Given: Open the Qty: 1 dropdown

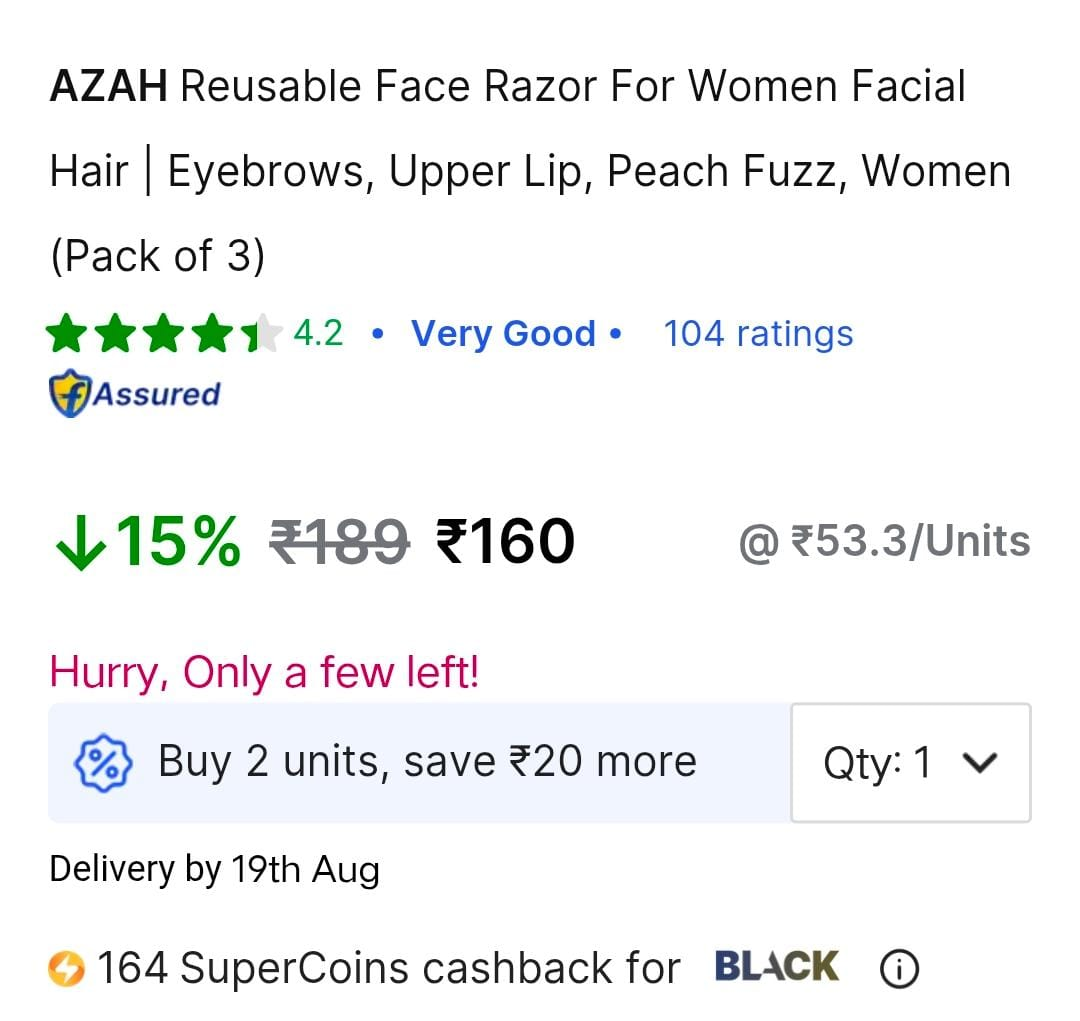Looking at the screenshot, I should tap(911, 763).
